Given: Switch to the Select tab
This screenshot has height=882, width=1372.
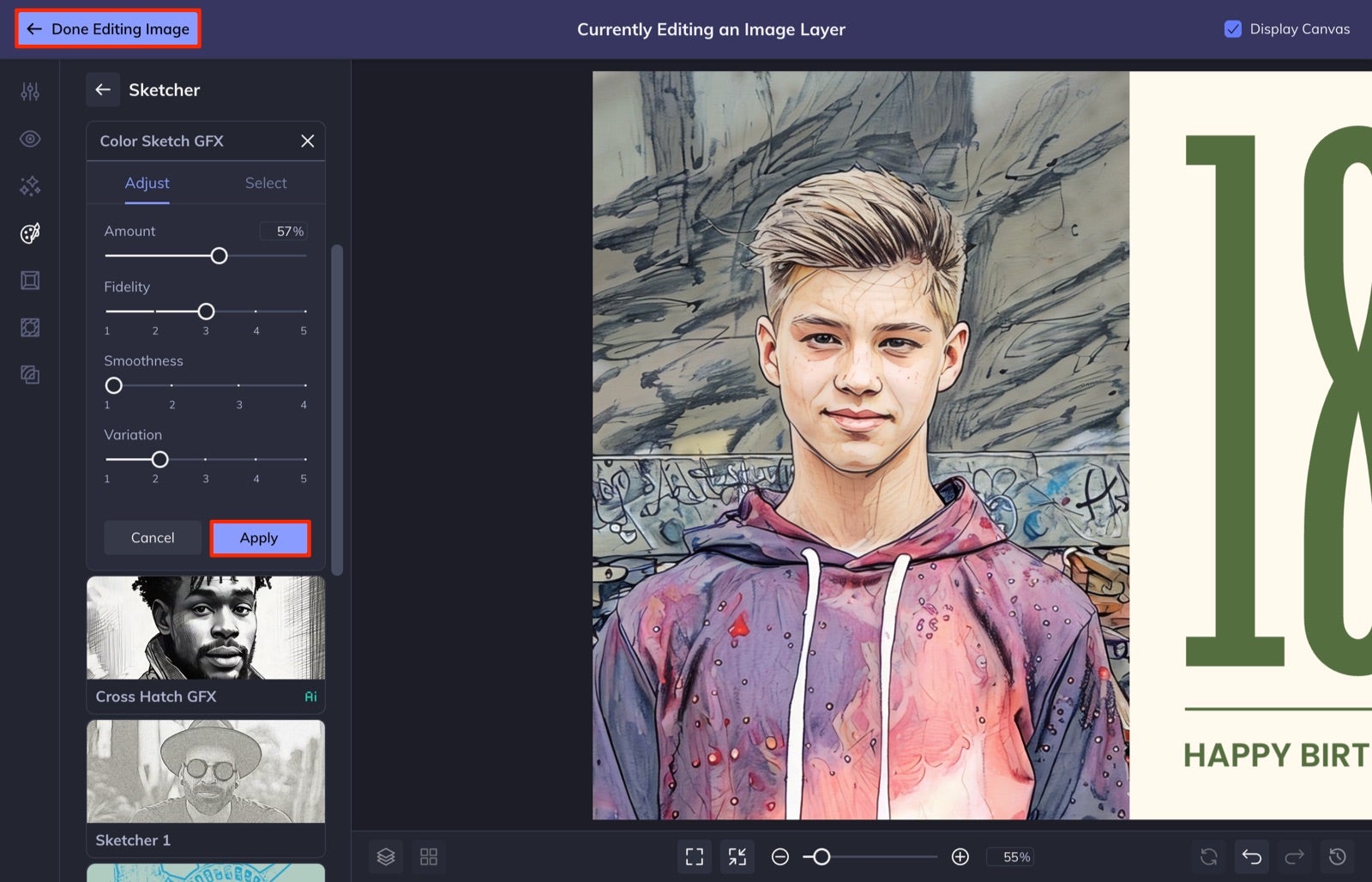Looking at the screenshot, I should 266,183.
